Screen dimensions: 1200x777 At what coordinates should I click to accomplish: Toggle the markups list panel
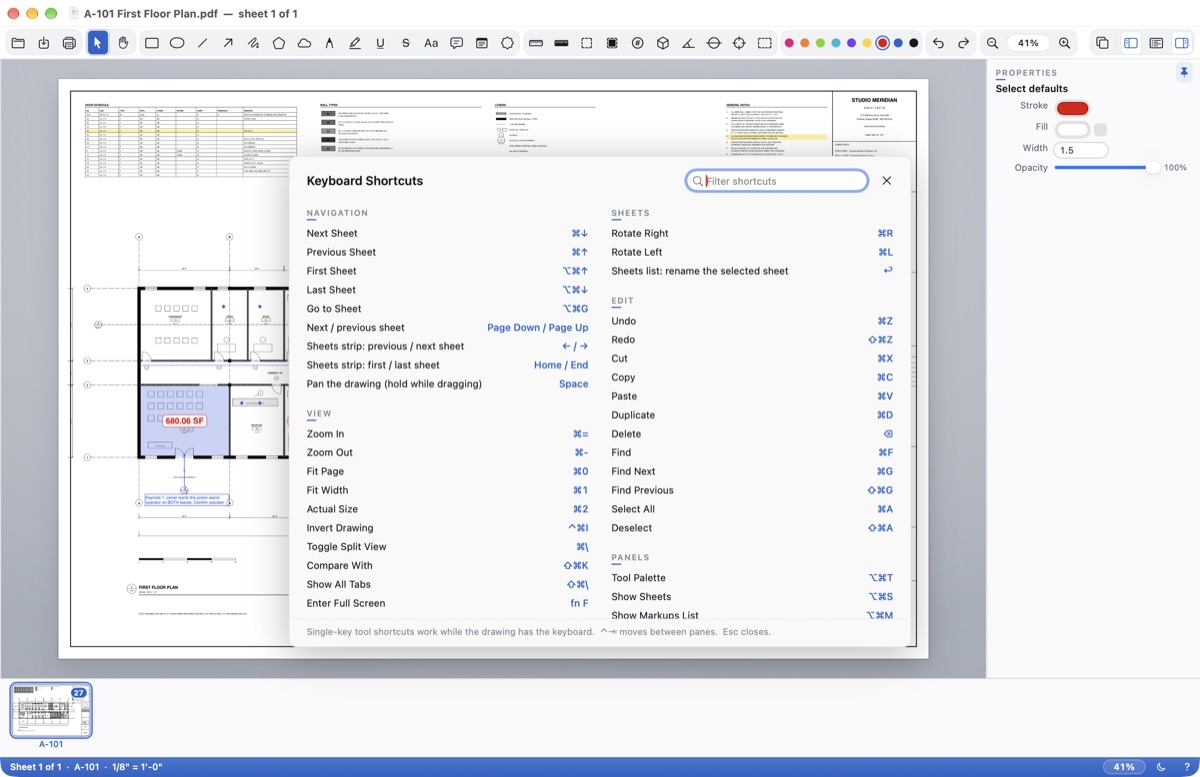(1156, 43)
